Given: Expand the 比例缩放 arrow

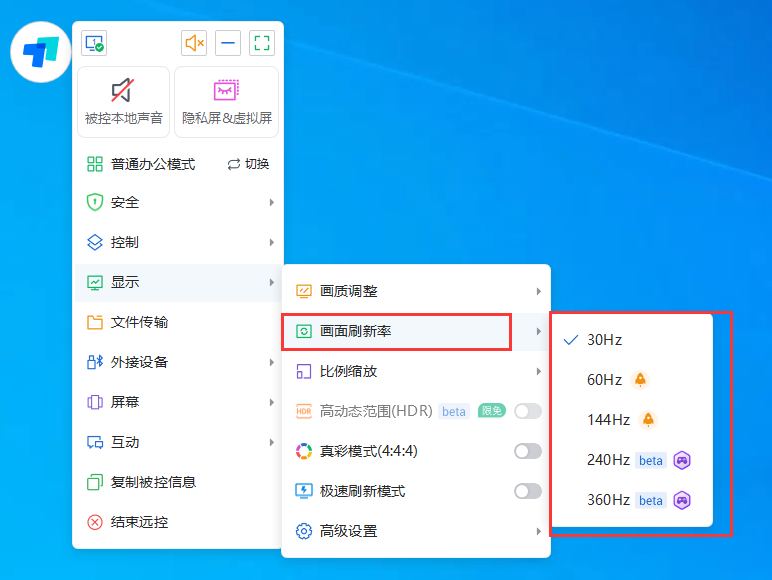Looking at the screenshot, I should (x=539, y=371).
